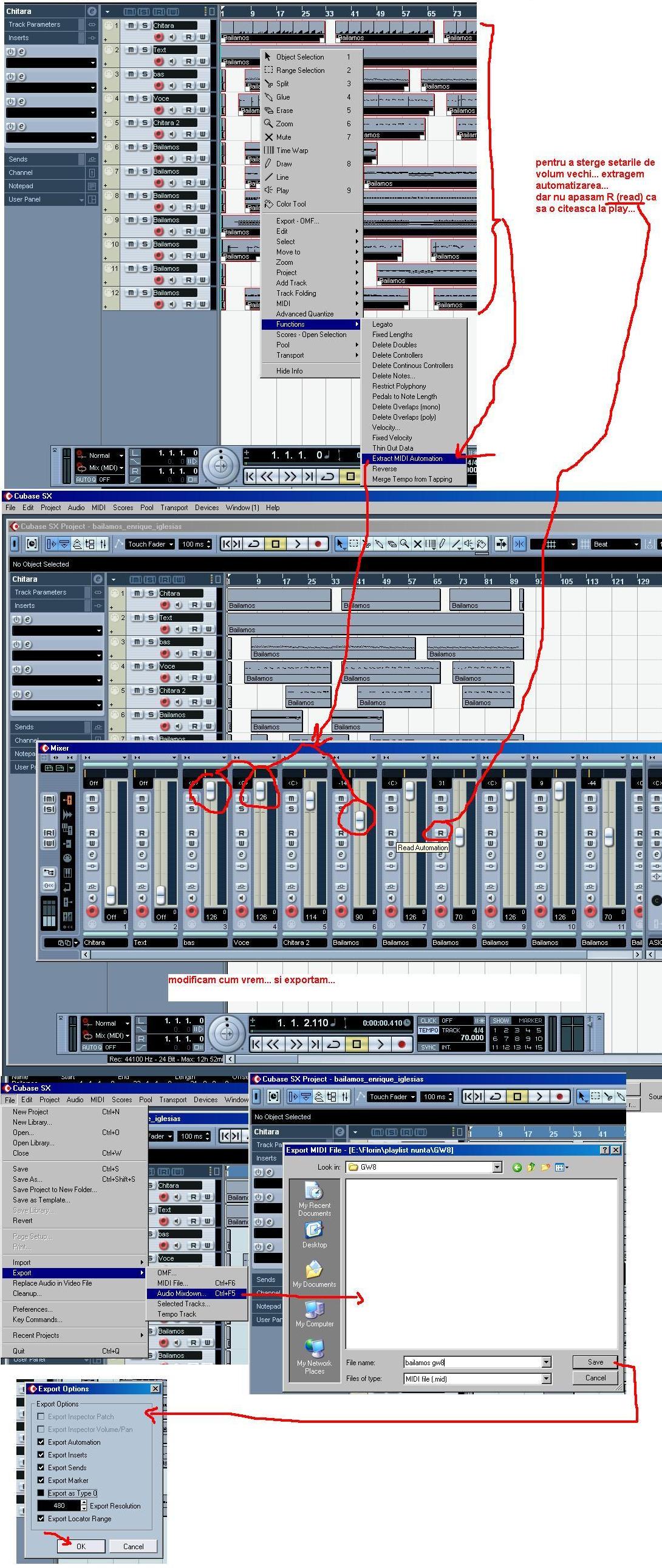Viewport: 662px width, 1568px height.
Task: Click Save in the Export MIDI File dialog
Action: [595, 1362]
